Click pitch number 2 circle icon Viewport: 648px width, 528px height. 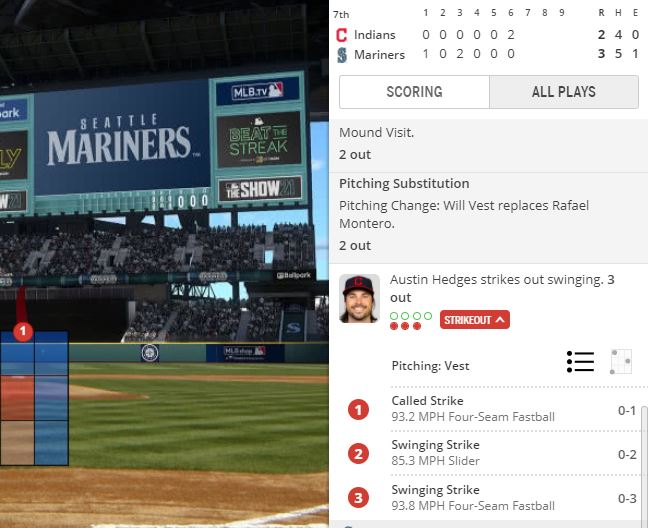click(358, 454)
